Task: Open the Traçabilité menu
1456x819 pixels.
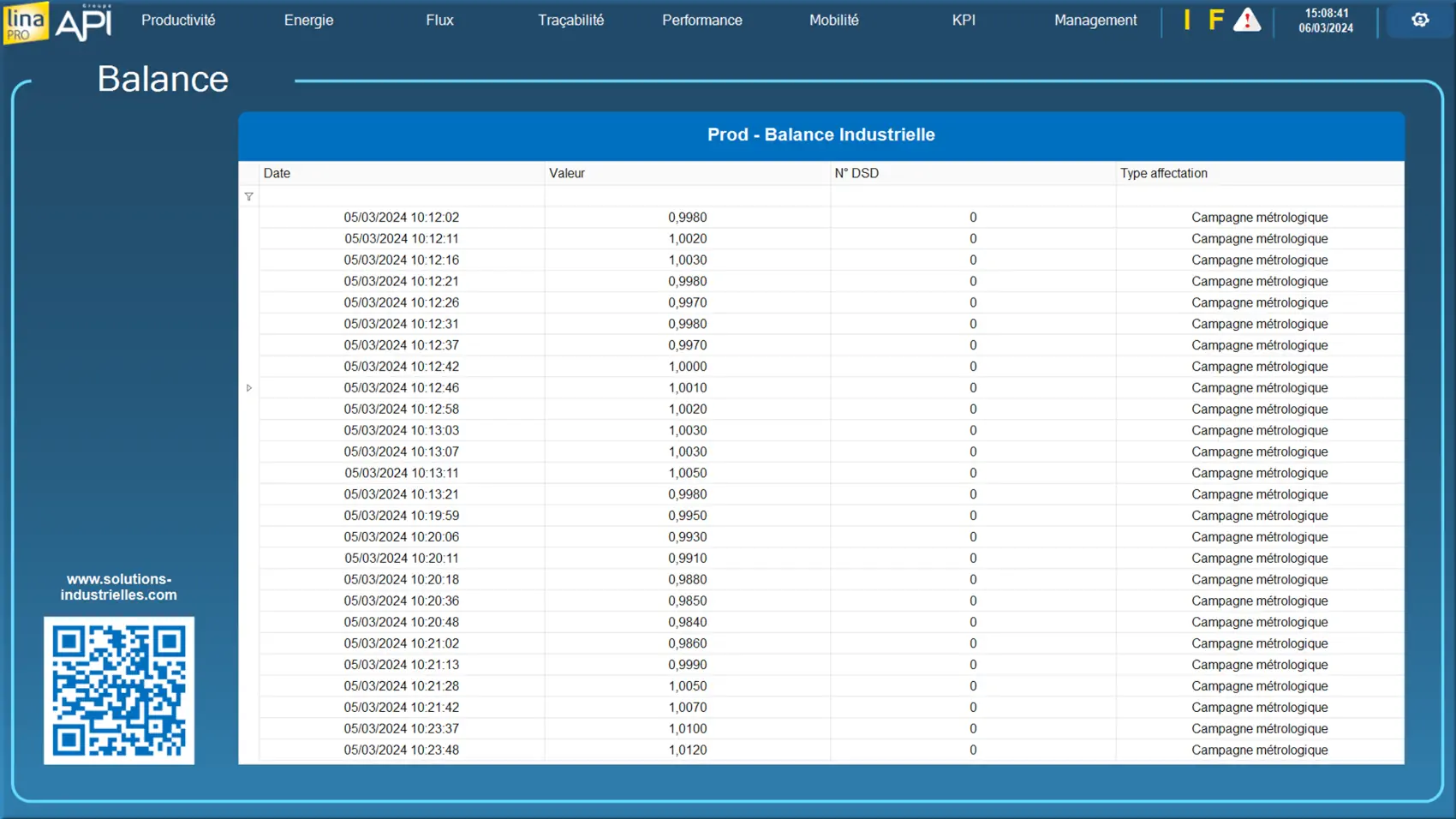Action: [x=570, y=20]
